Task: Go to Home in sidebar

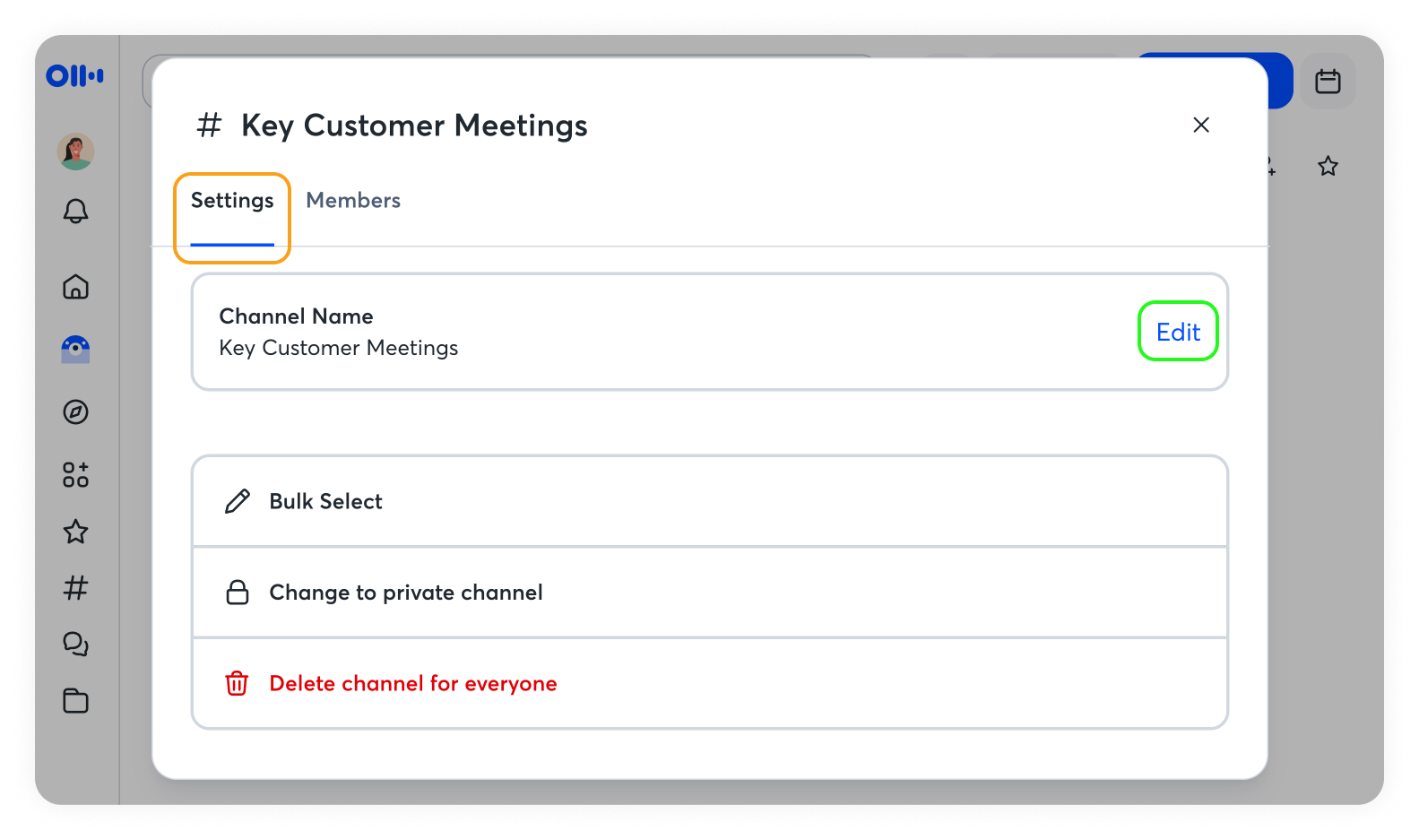Action: pyautogui.click(x=75, y=287)
